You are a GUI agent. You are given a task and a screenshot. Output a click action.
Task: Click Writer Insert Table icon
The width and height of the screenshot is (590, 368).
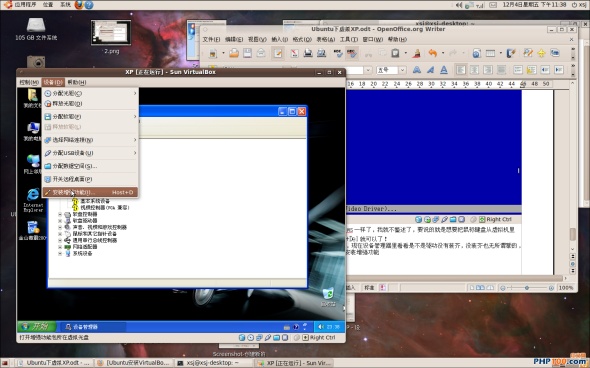click(x=490, y=53)
